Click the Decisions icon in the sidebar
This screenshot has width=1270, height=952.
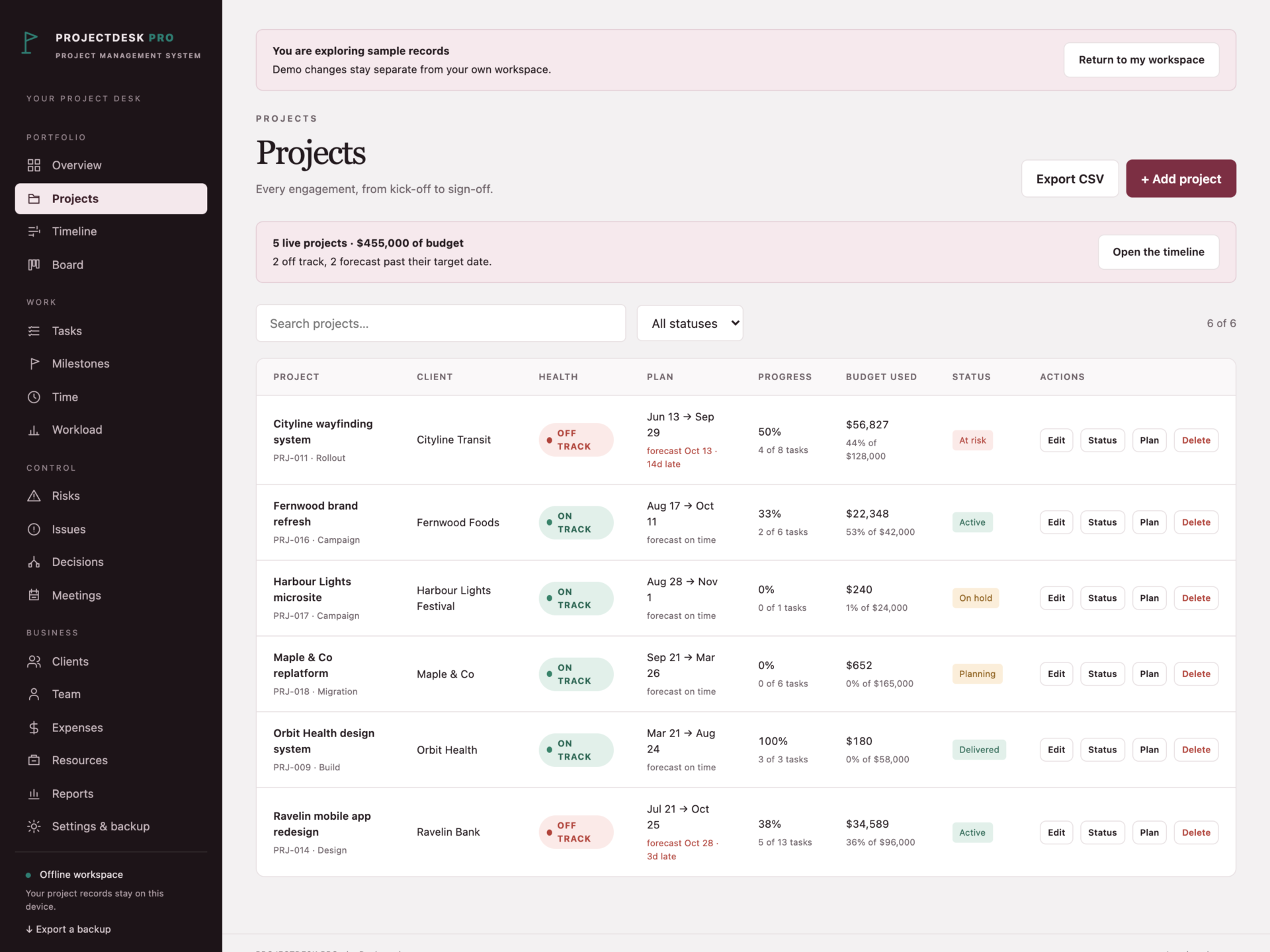coord(34,562)
